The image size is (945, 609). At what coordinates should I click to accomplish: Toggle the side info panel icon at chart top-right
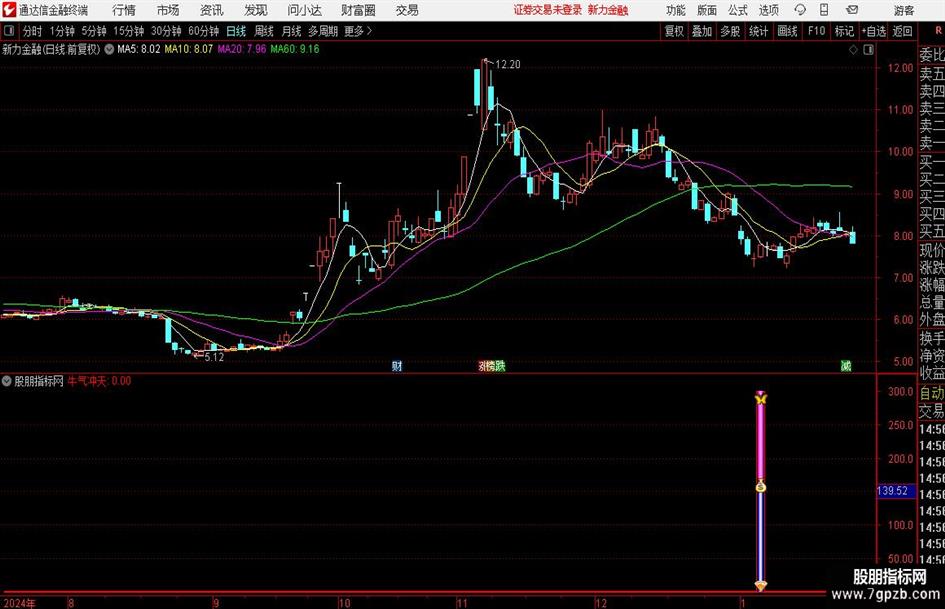click(868, 50)
